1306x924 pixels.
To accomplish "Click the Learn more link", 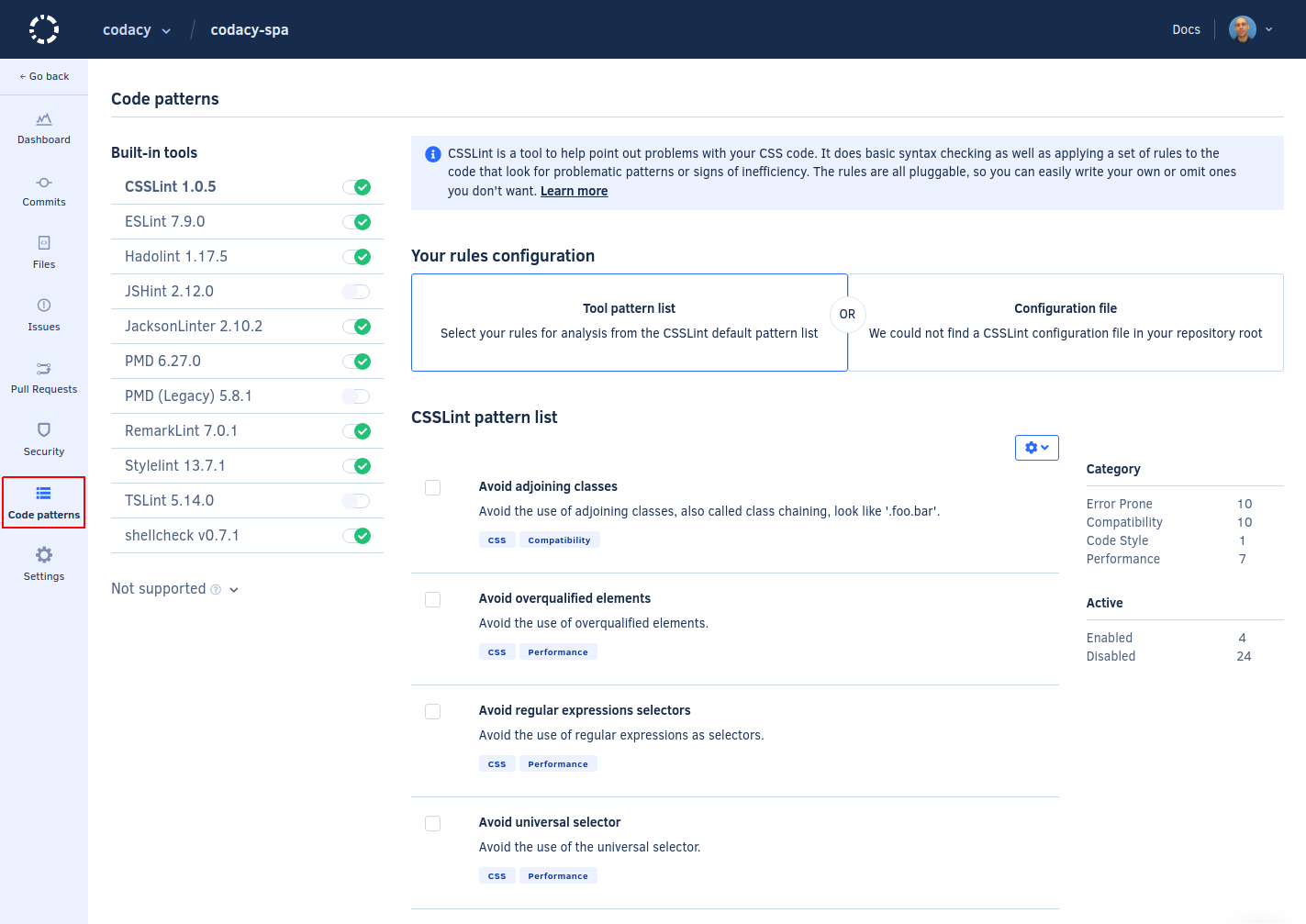I will point(574,191).
